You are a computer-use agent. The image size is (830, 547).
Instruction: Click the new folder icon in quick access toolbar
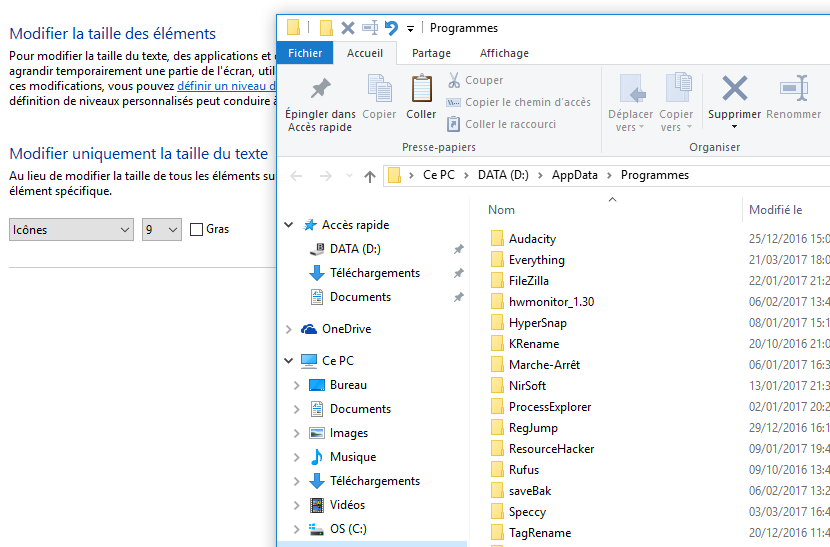[326, 28]
